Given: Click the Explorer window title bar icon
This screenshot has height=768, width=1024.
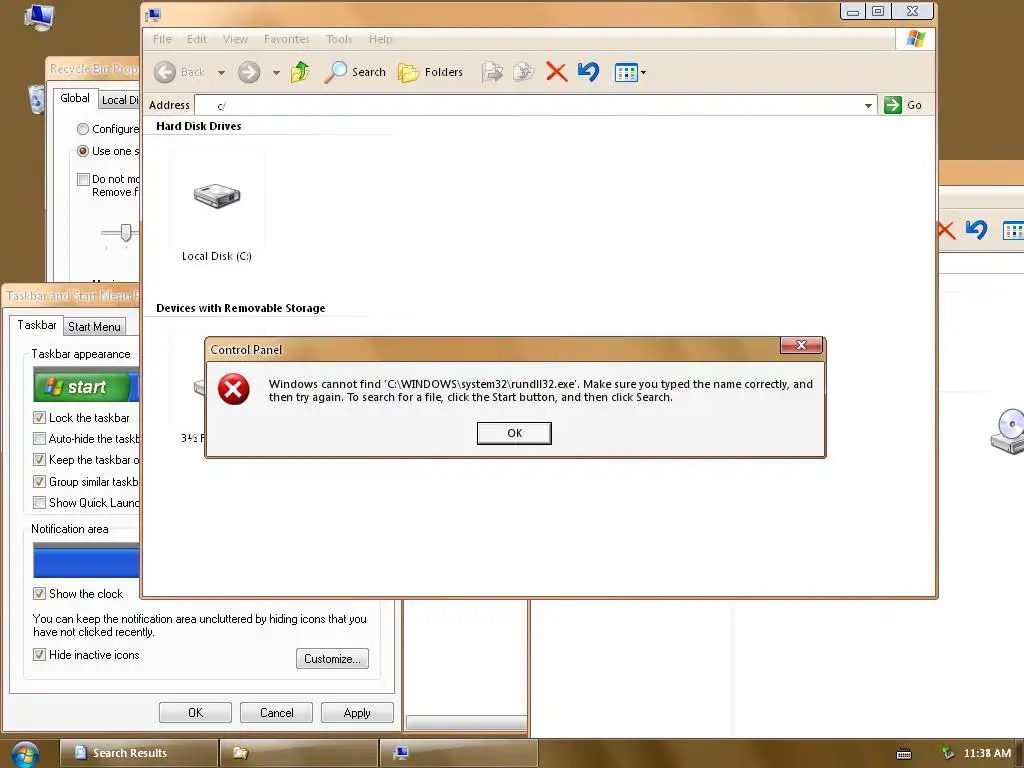Looking at the screenshot, I should [x=153, y=14].
